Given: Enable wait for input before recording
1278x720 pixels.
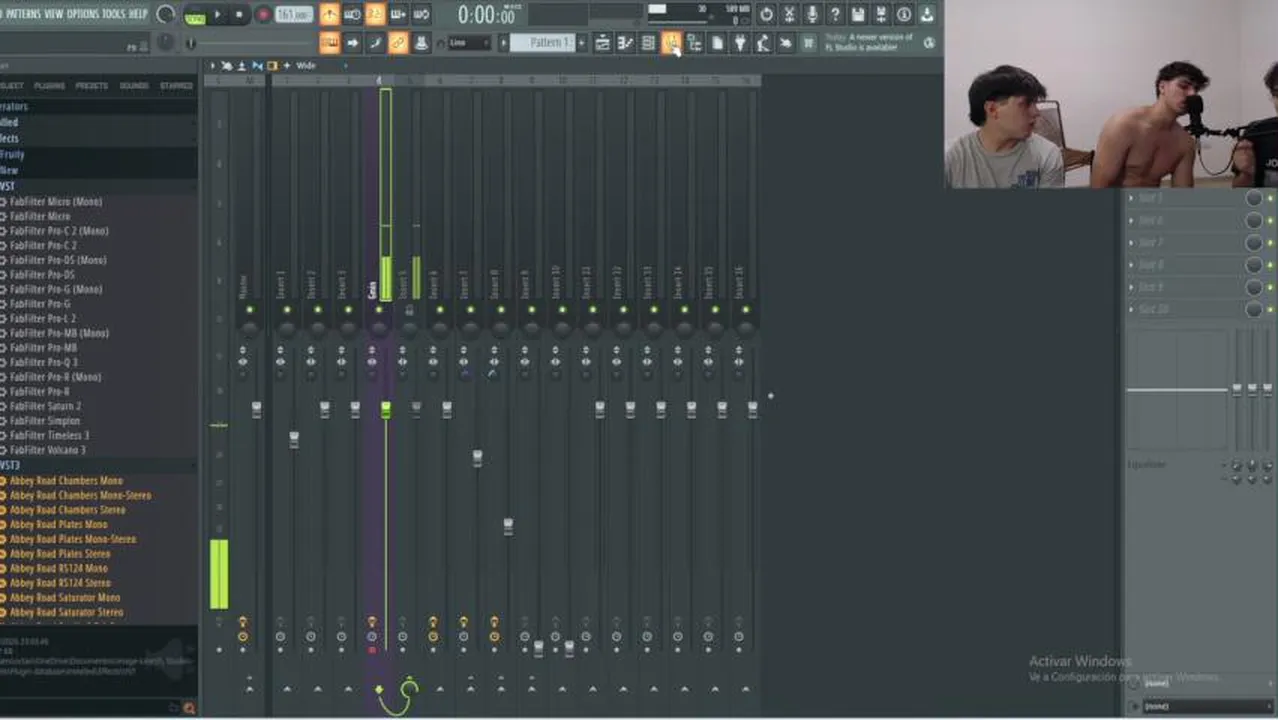Looking at the screenshot, I should (352, 14).
